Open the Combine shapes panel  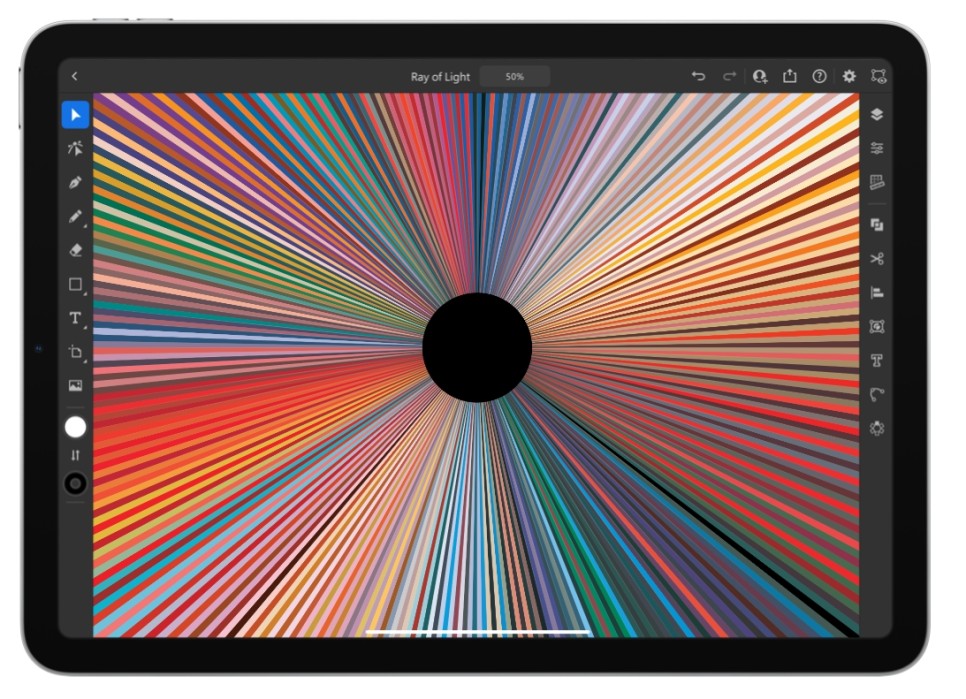pyautogui.click(x=877, y=225)
